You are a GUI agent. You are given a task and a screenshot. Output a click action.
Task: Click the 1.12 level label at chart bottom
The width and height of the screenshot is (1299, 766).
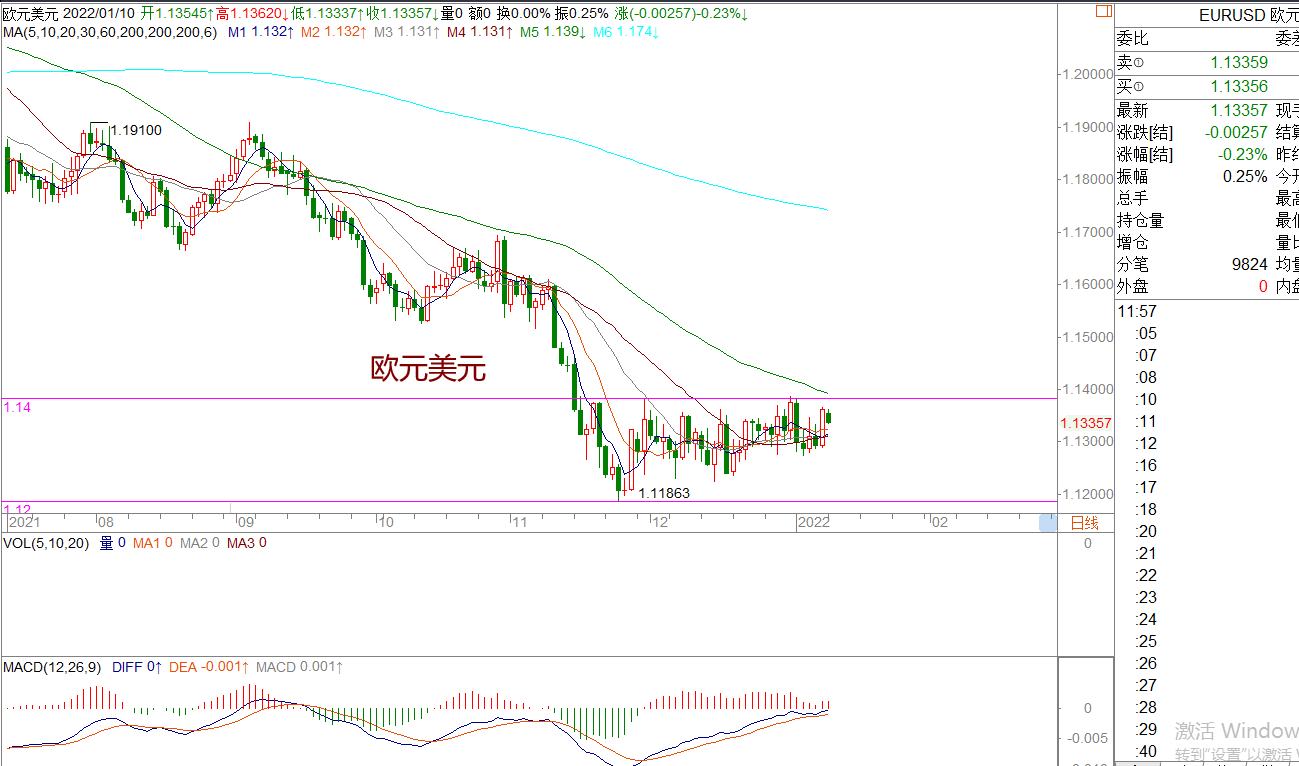pos(17,509)
